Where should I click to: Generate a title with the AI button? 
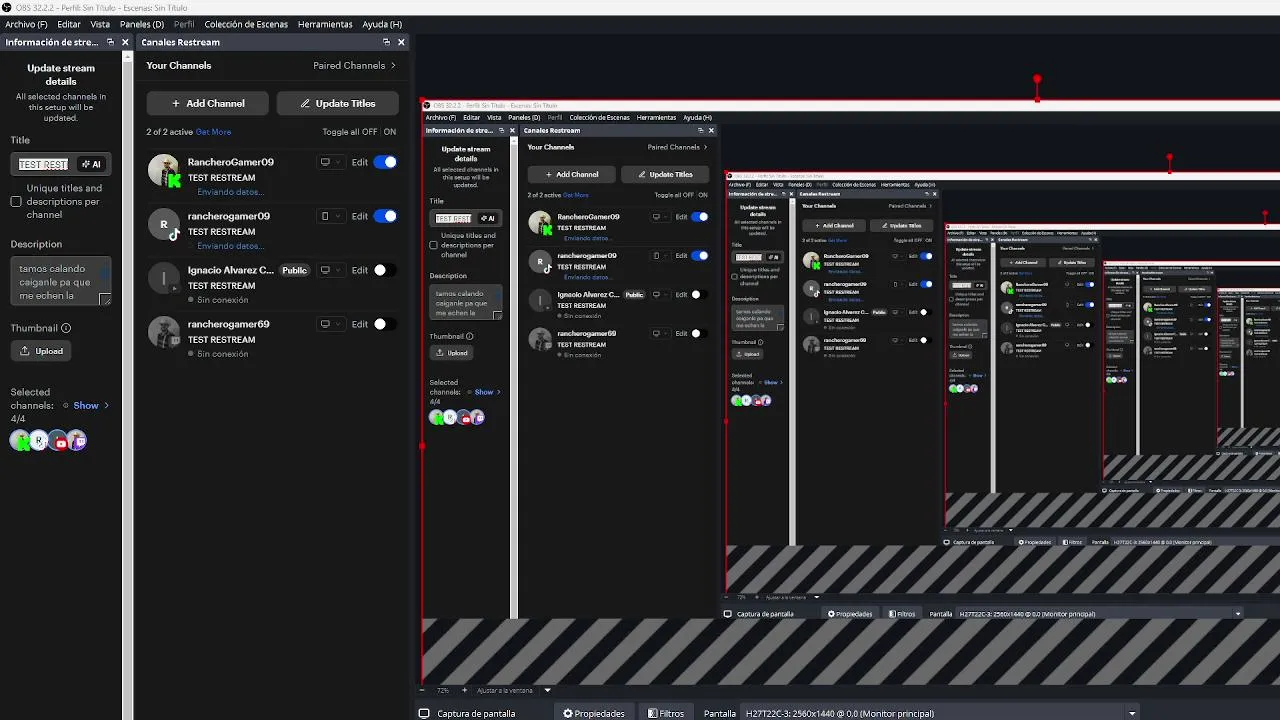pyautogui.click(x=91, y=164)
